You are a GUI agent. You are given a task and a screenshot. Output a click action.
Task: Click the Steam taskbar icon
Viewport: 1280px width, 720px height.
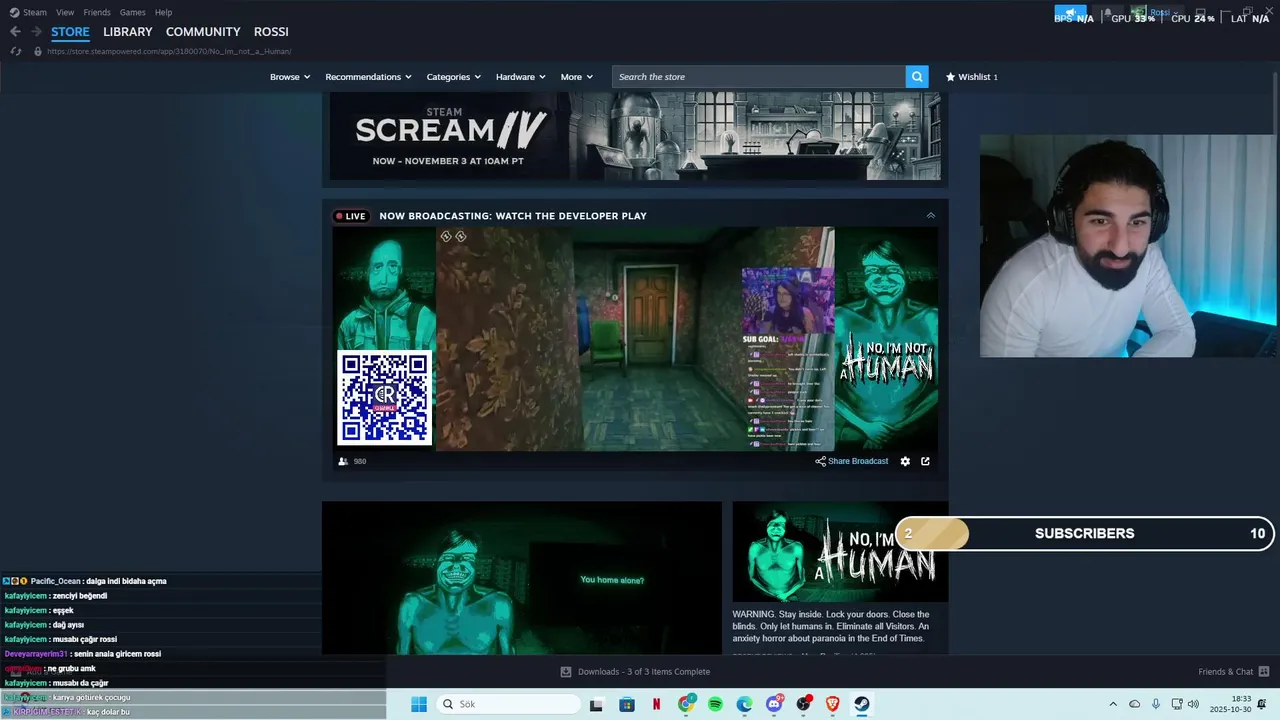861,704
